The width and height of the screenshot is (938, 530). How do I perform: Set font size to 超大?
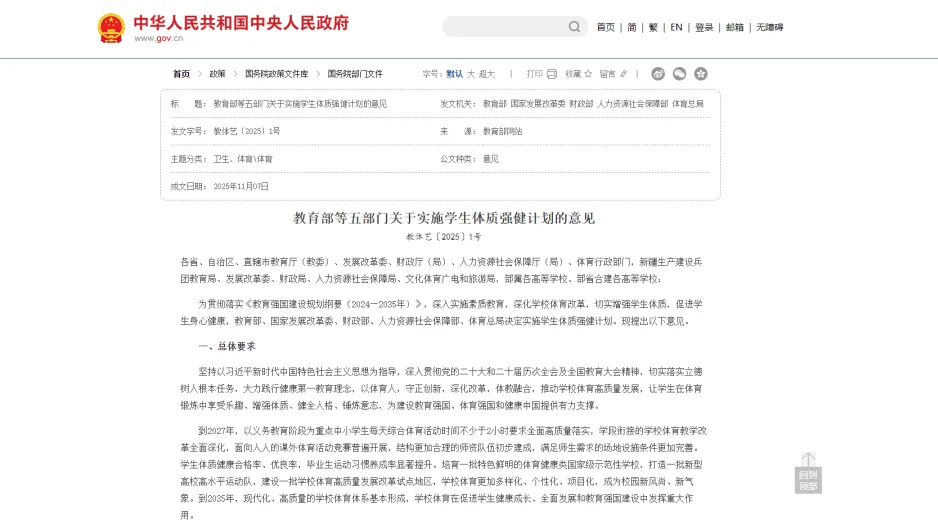tap(487, 74)
